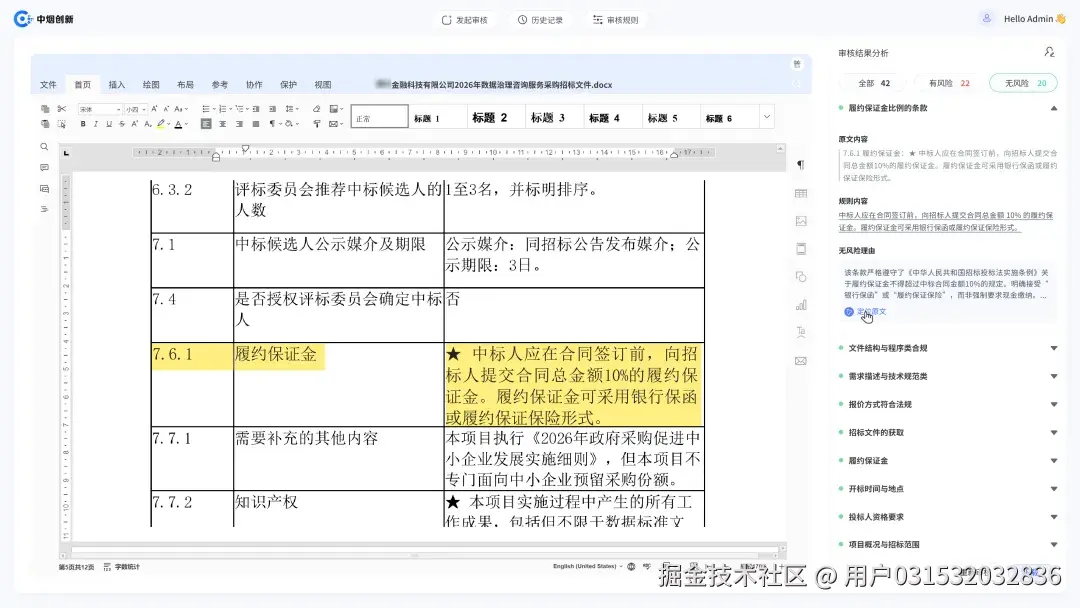Viewport: 1080px width, 608px height.
Task: Apply italic formatting from the toolbar
Action: (x=94, y=124)
